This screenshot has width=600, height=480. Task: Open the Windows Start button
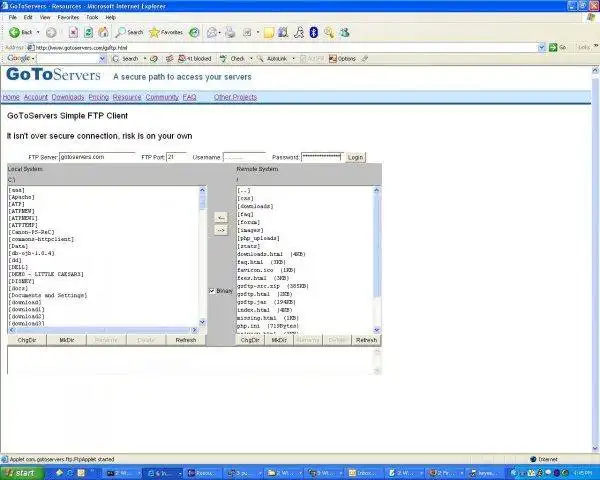tap(20, 473)
